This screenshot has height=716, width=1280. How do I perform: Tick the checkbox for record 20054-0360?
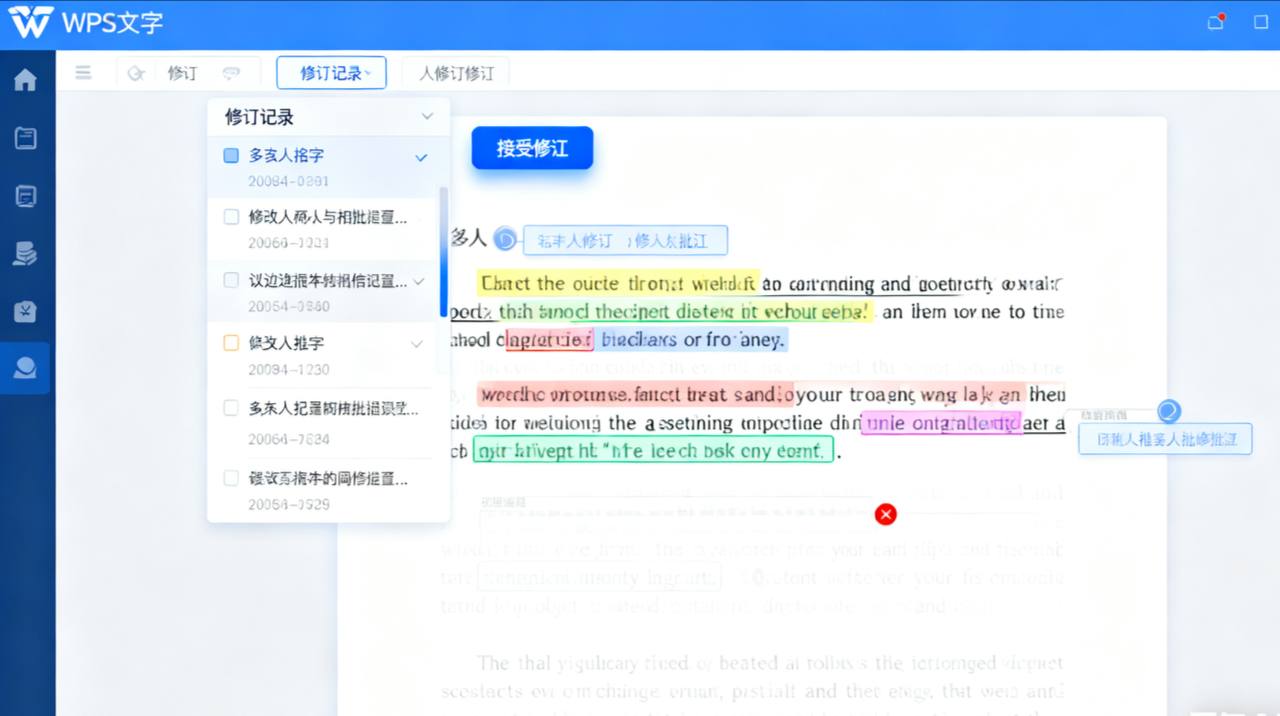click(x=230, y=281)
